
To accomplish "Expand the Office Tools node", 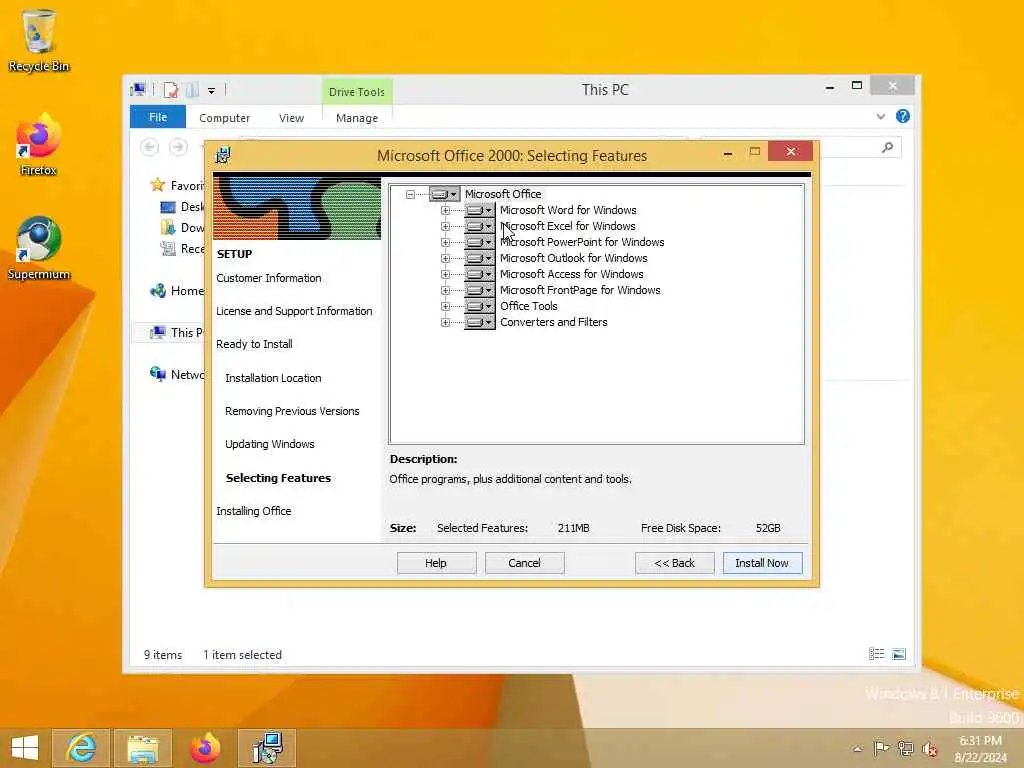I will tap(445, 306).
